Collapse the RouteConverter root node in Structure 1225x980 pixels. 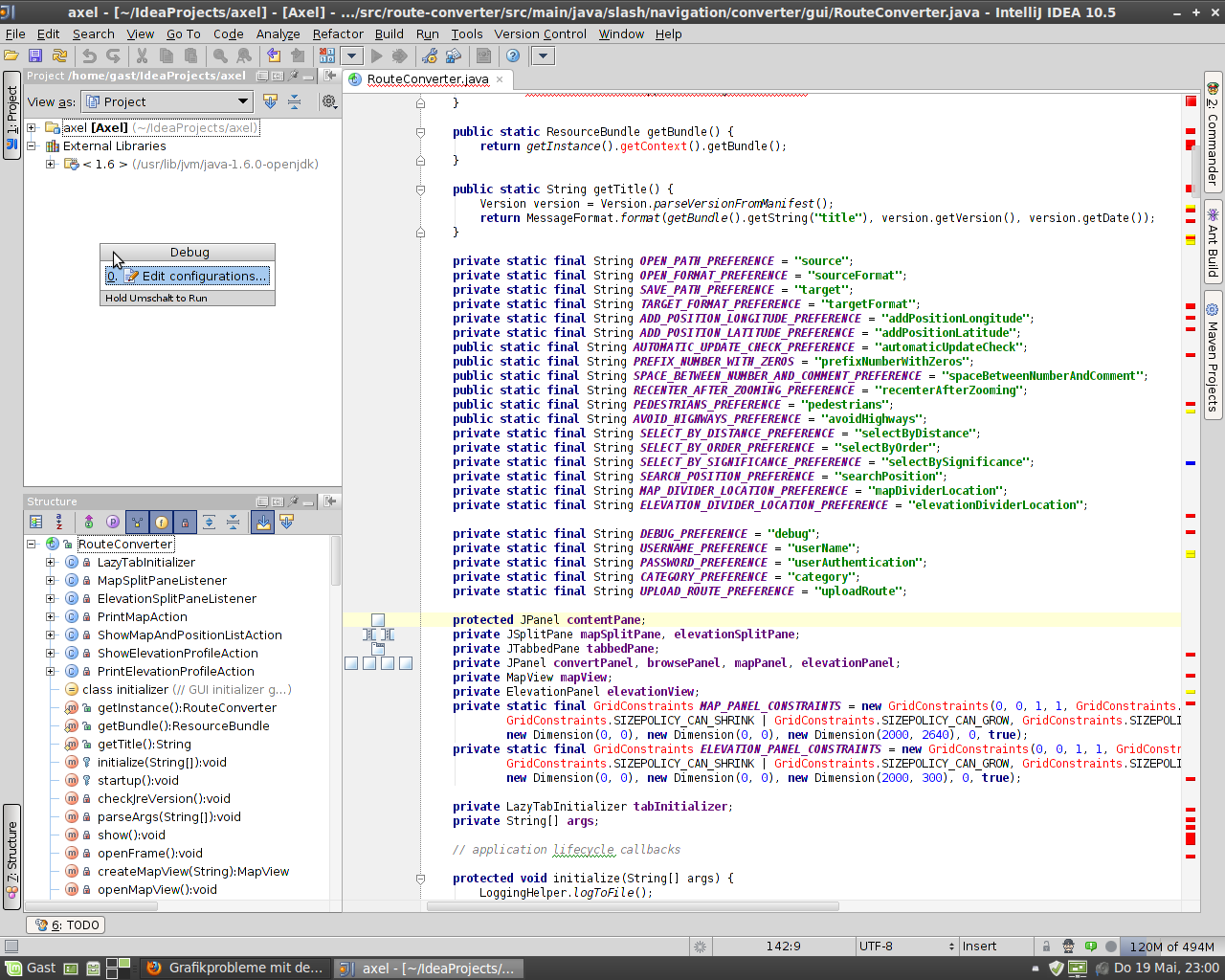point(32,544)
